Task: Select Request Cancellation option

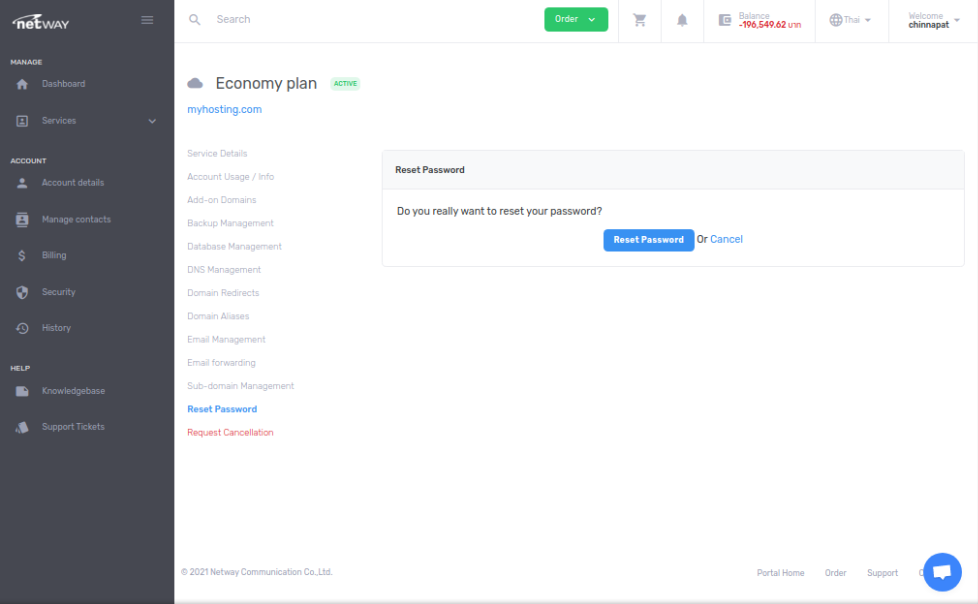Action: point(230,433)
